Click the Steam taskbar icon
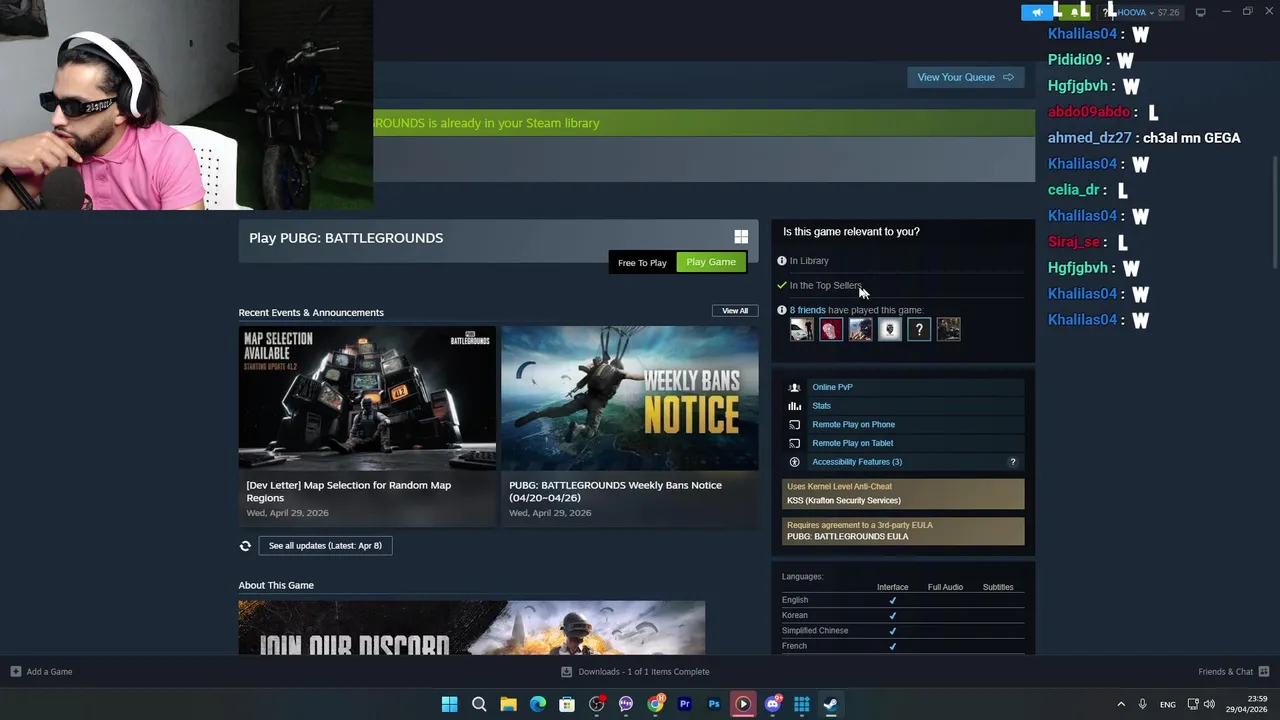This screenshot has width=1280, height=720. pos(830,704)
